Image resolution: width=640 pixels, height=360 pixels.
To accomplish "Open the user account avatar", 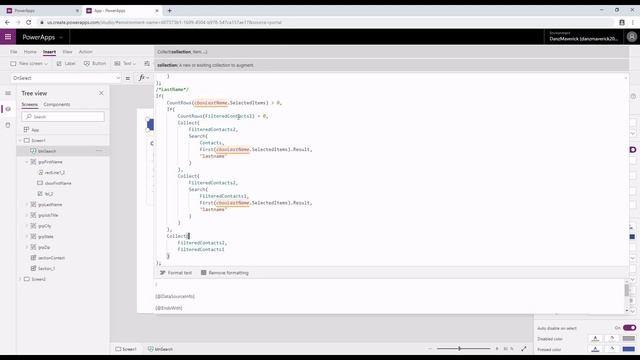I will [x=631, y=37].
